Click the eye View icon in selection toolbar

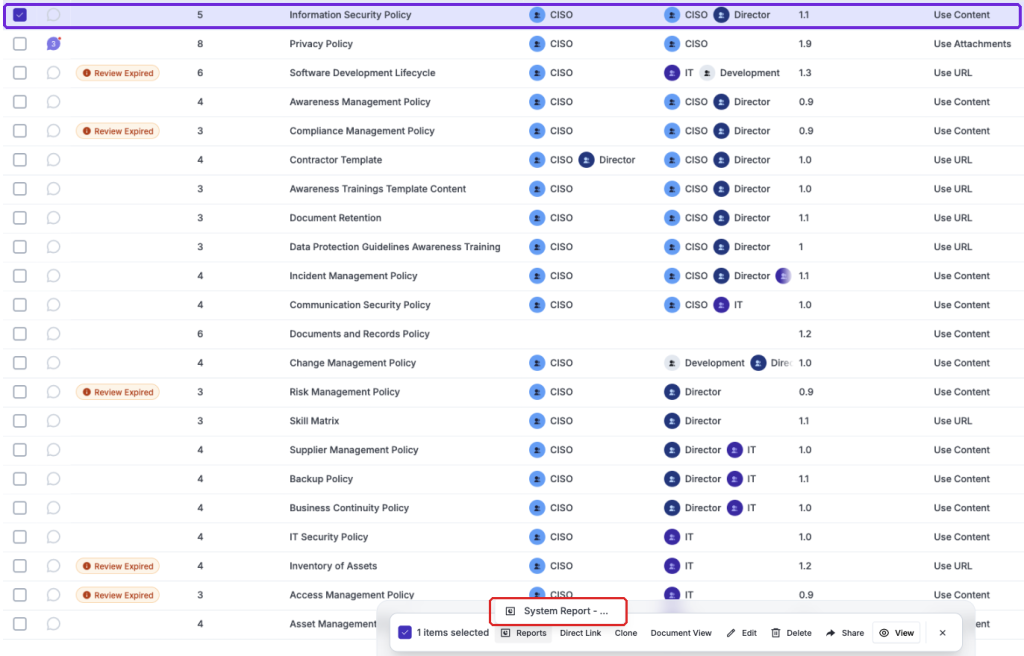coord(884,632)
